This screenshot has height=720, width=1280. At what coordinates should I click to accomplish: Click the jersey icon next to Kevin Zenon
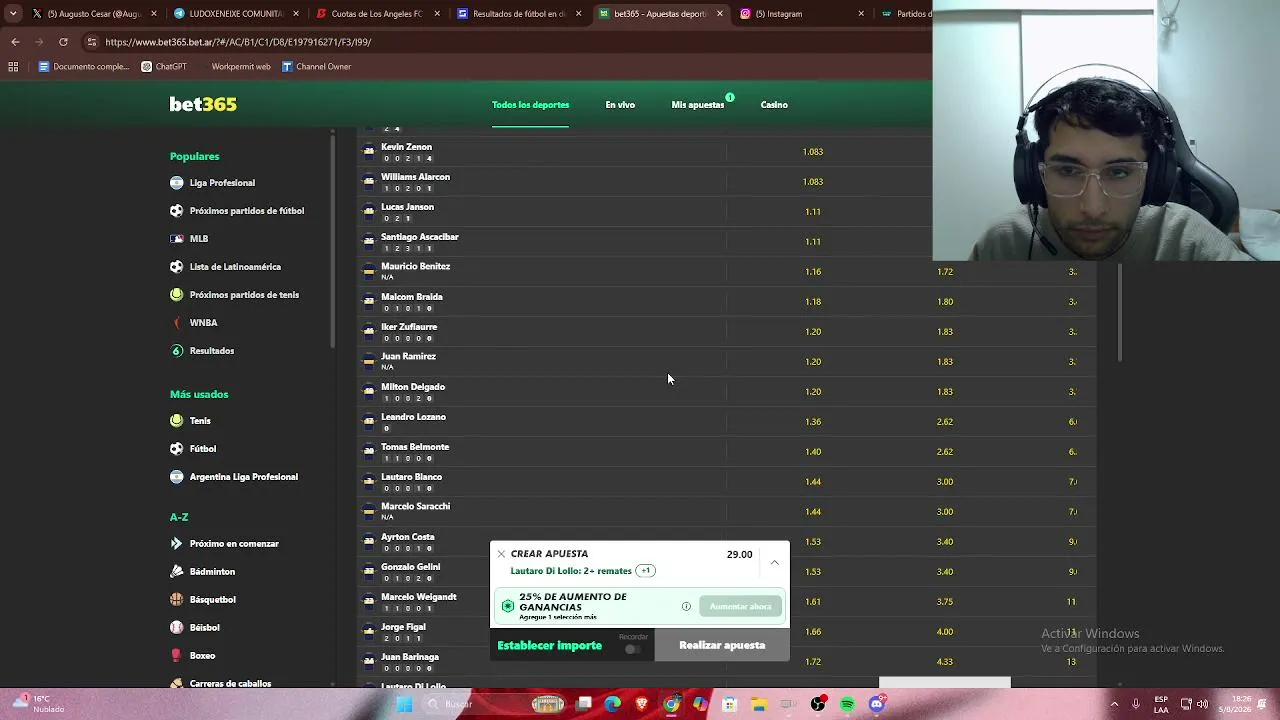pyautogui.click(x=369, y=152)
